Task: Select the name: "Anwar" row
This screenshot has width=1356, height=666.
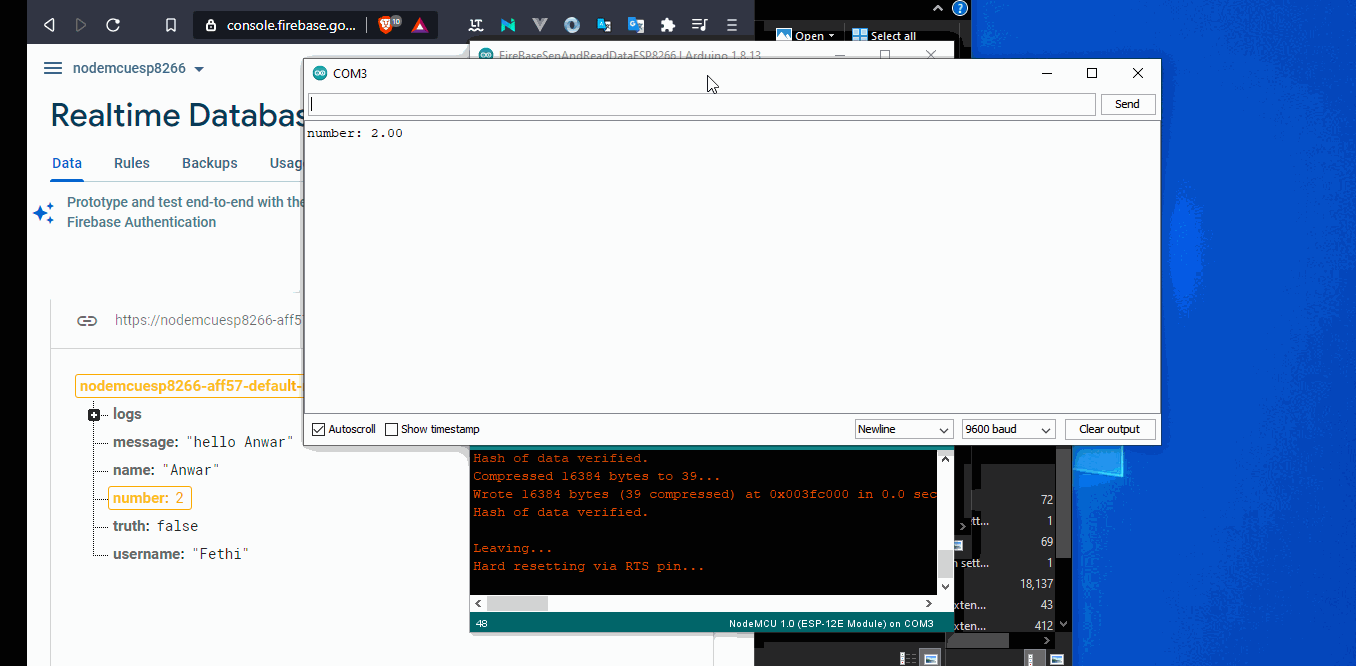Action: 166,470
